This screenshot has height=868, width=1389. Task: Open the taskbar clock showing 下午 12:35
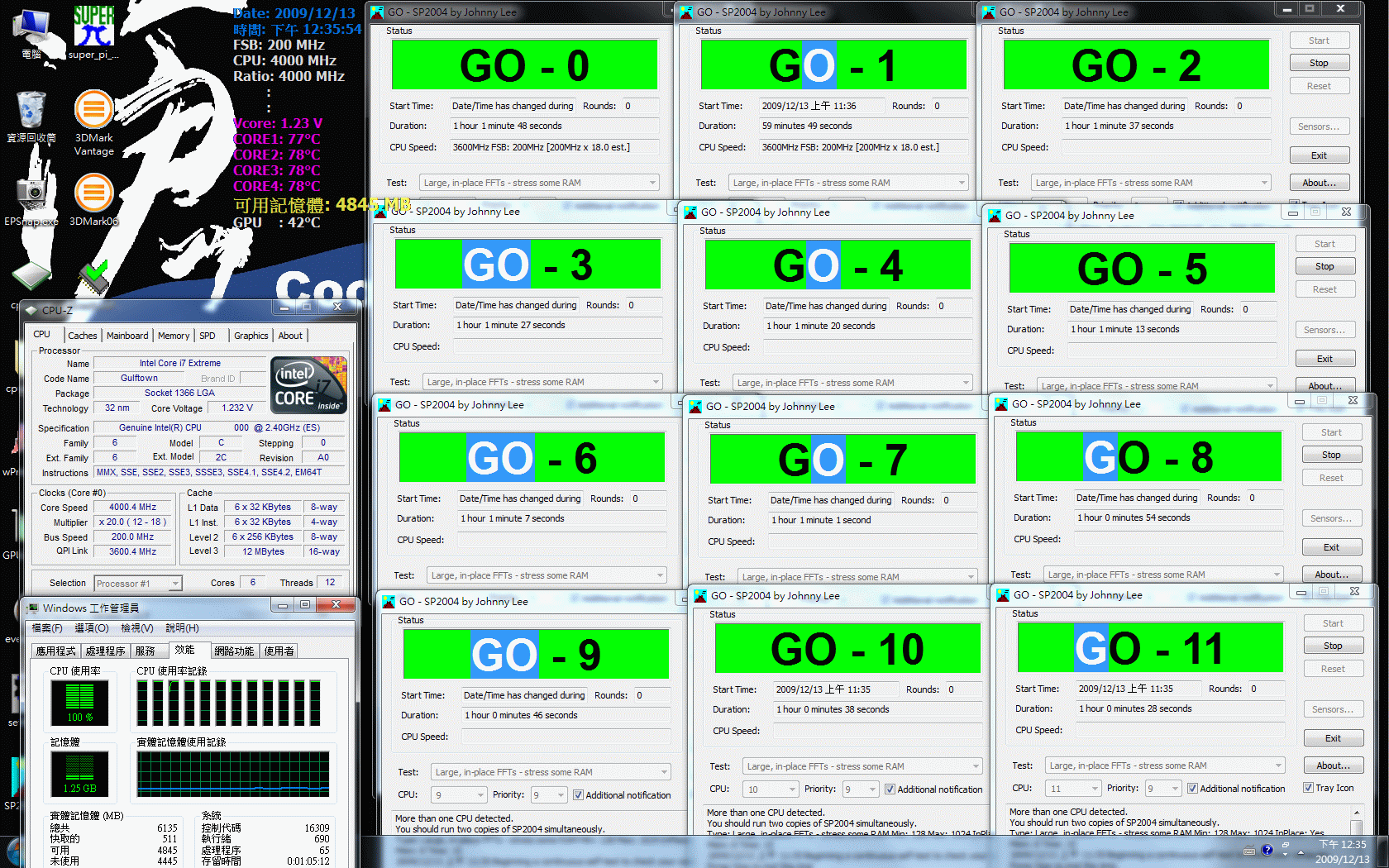coord(1343,851)
